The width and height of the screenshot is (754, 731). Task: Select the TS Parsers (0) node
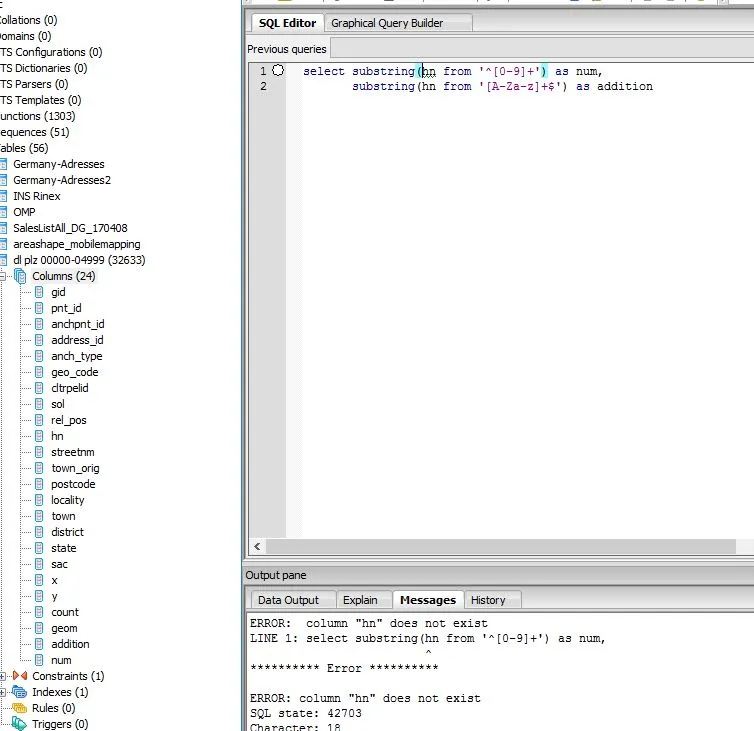click(34, 84)
